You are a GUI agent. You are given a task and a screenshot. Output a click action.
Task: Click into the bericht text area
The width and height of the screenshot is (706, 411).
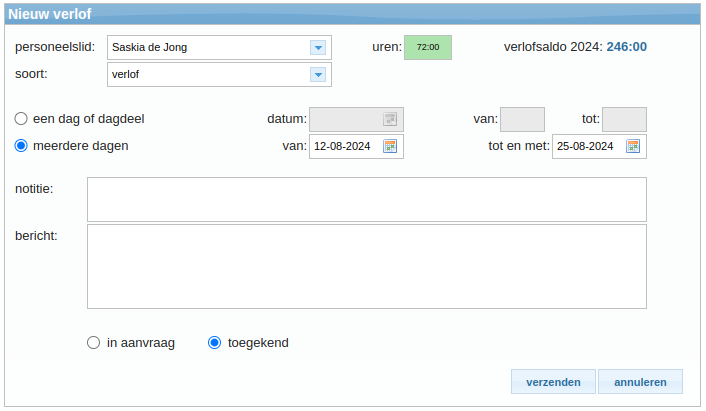tap(366, 266)
